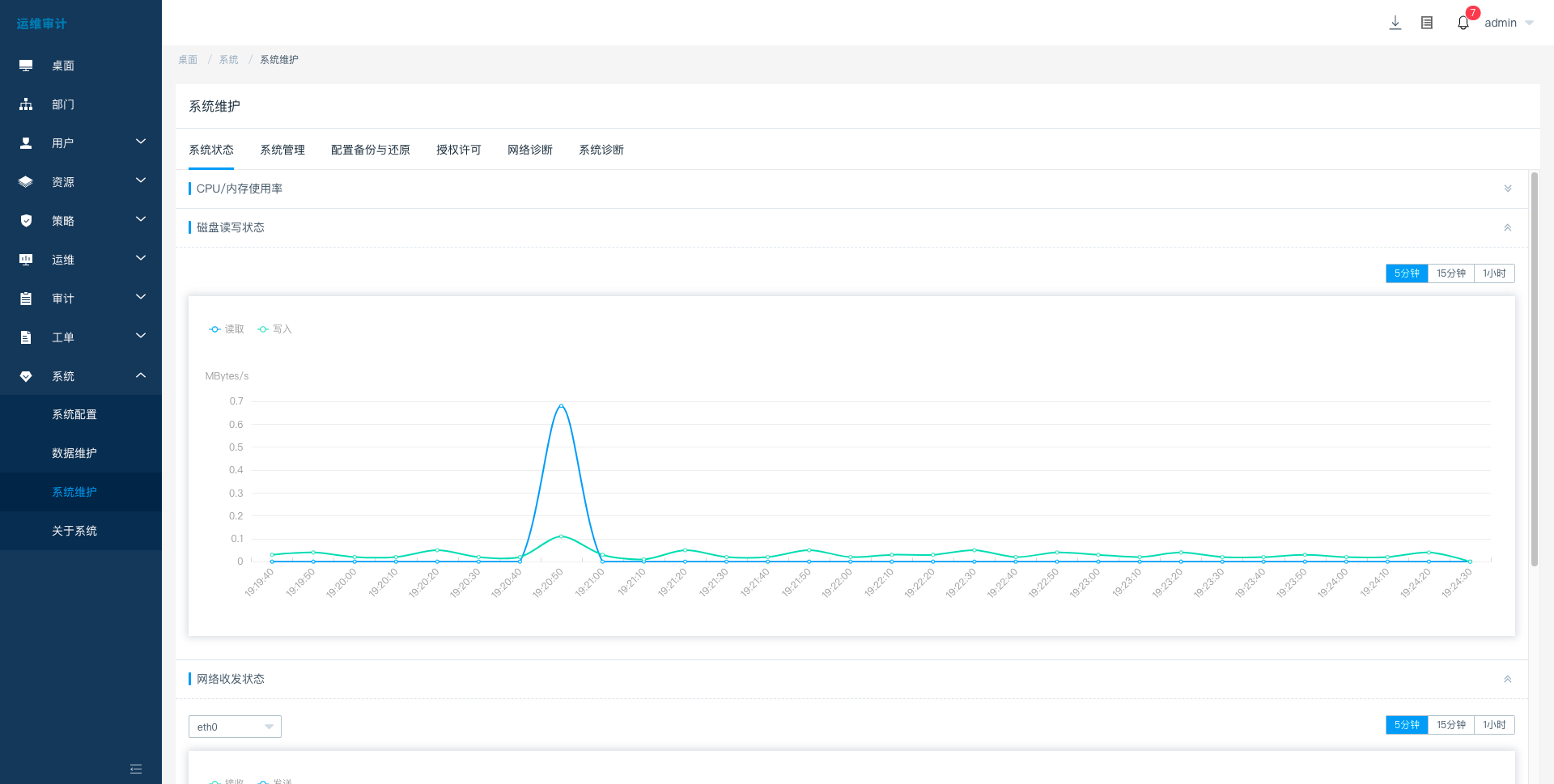Click the 部门 organization icon in the sidebar
Screen dimensions: 1554x784
(26, 104)
